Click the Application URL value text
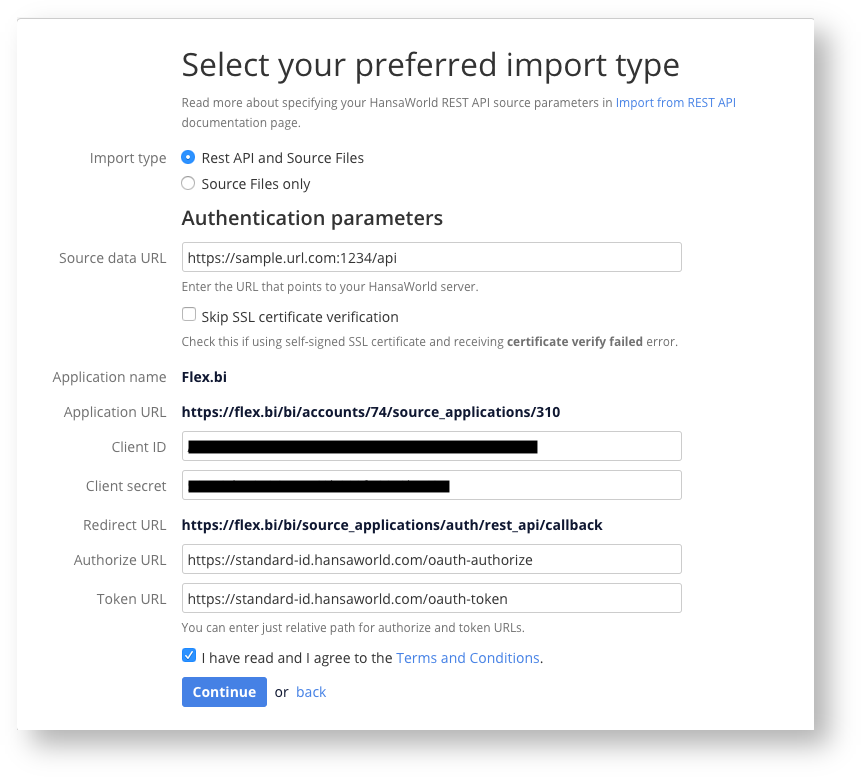 click(x=377, y=412)
